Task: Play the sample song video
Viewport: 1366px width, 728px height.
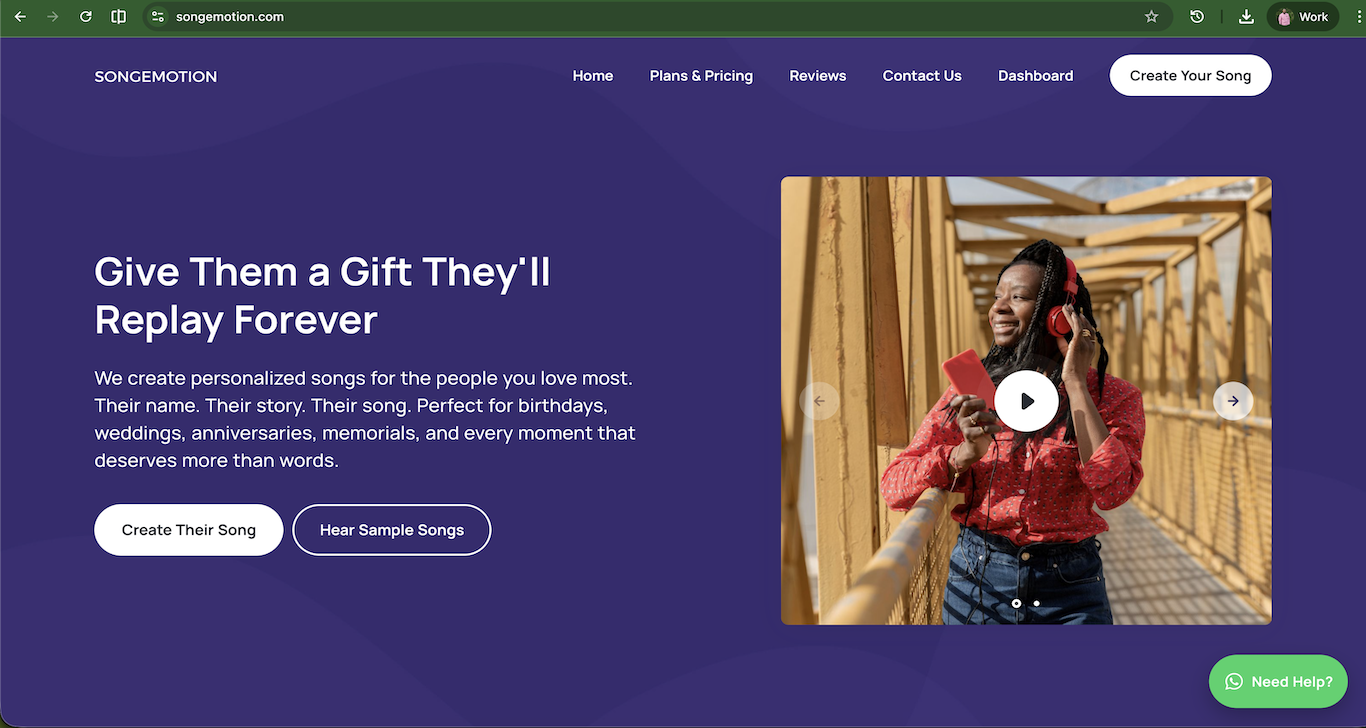Action: click(x=1026, y=401)
